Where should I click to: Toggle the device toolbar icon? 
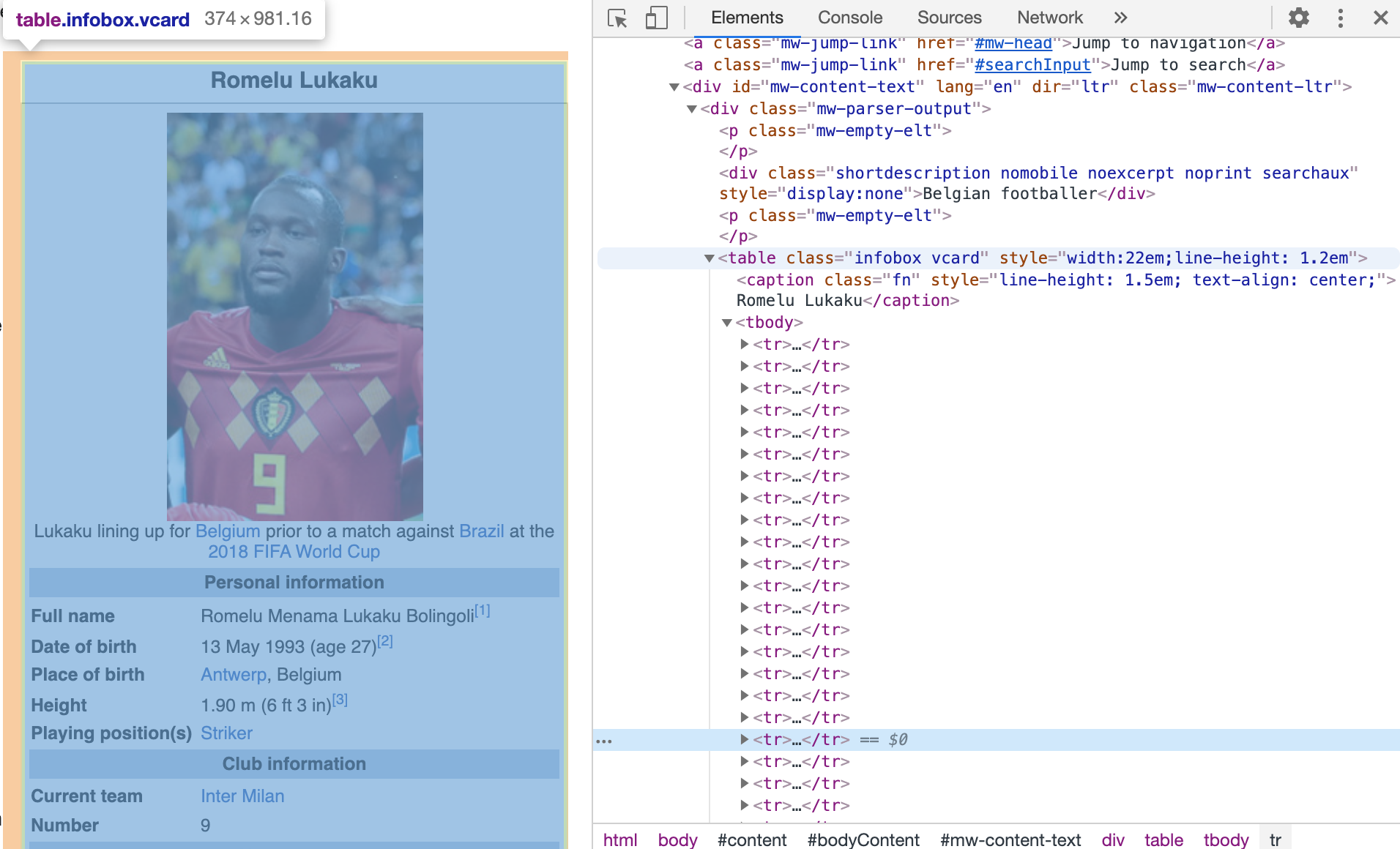coord(656,18)
